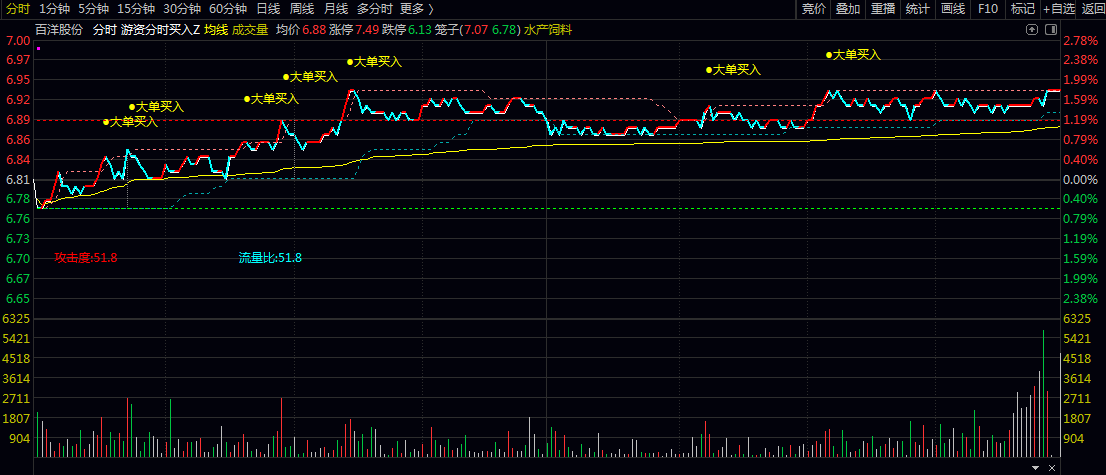Click the 返回 back button
Screen dimensions: 1106x475
pyautogui.click(x=1092, y=9)
